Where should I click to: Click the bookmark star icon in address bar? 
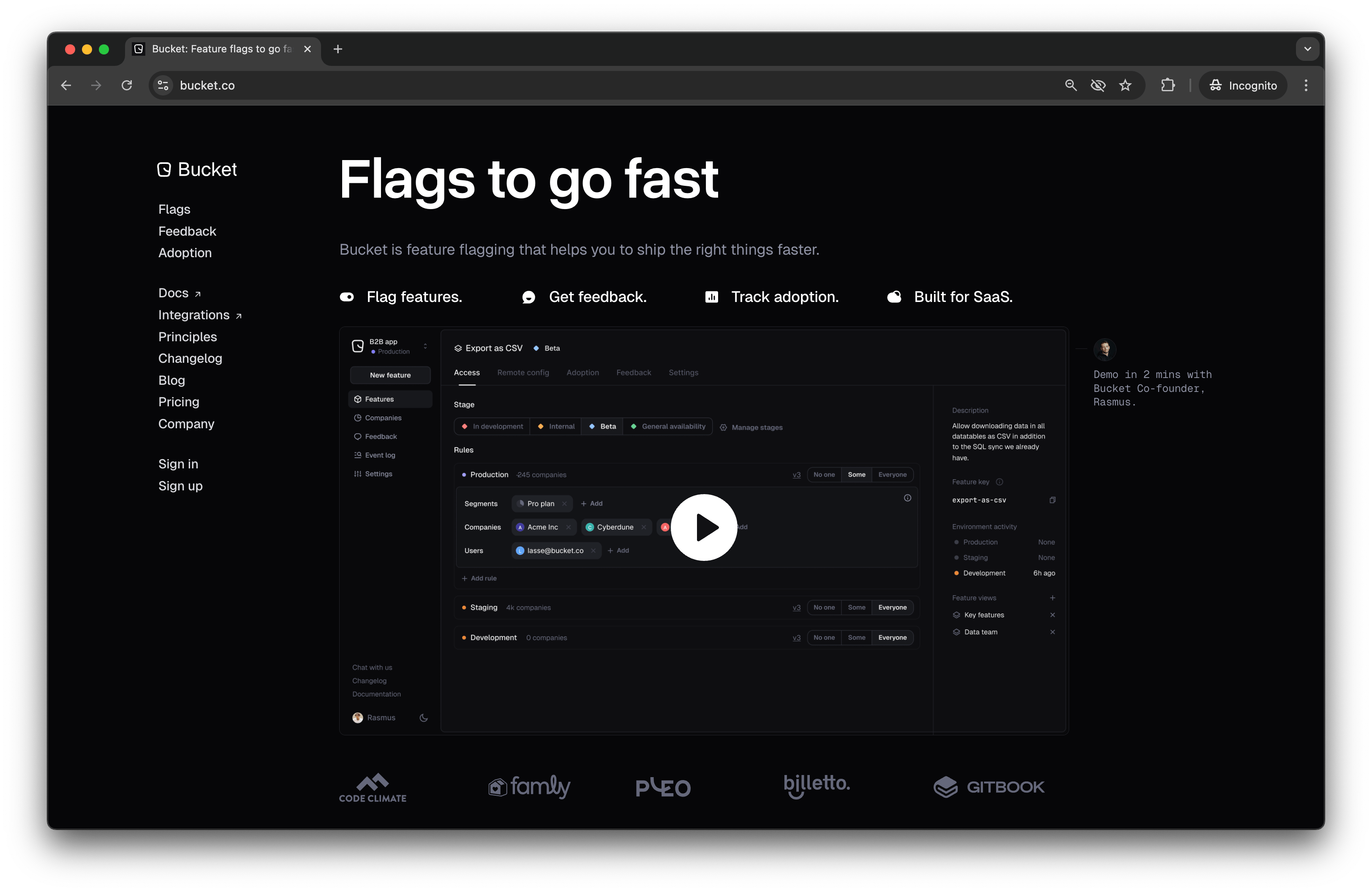[1125, 85]
